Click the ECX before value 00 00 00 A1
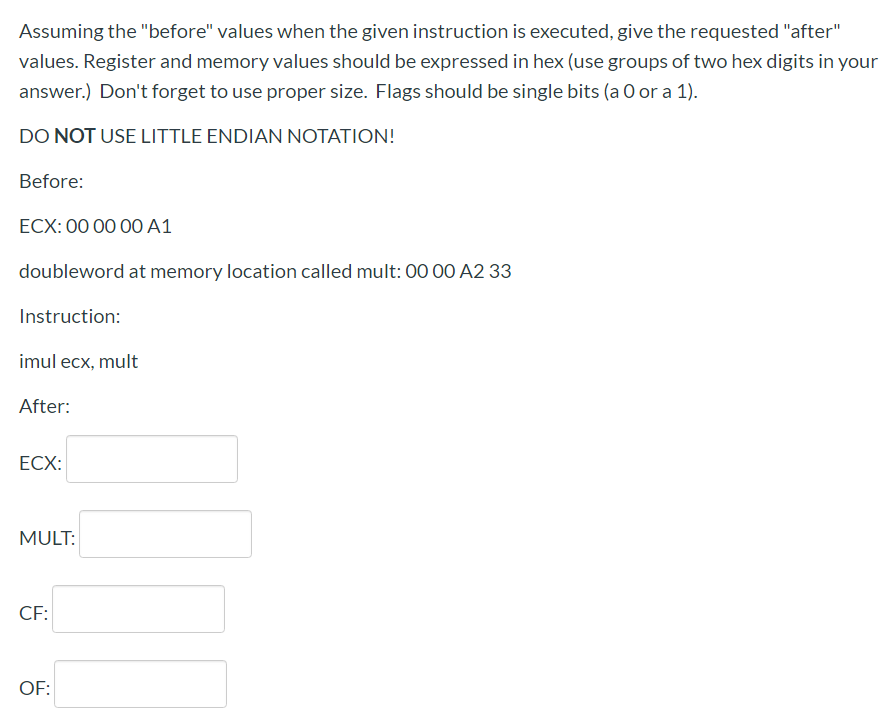The image size is (880, 723). pos(95,226)
